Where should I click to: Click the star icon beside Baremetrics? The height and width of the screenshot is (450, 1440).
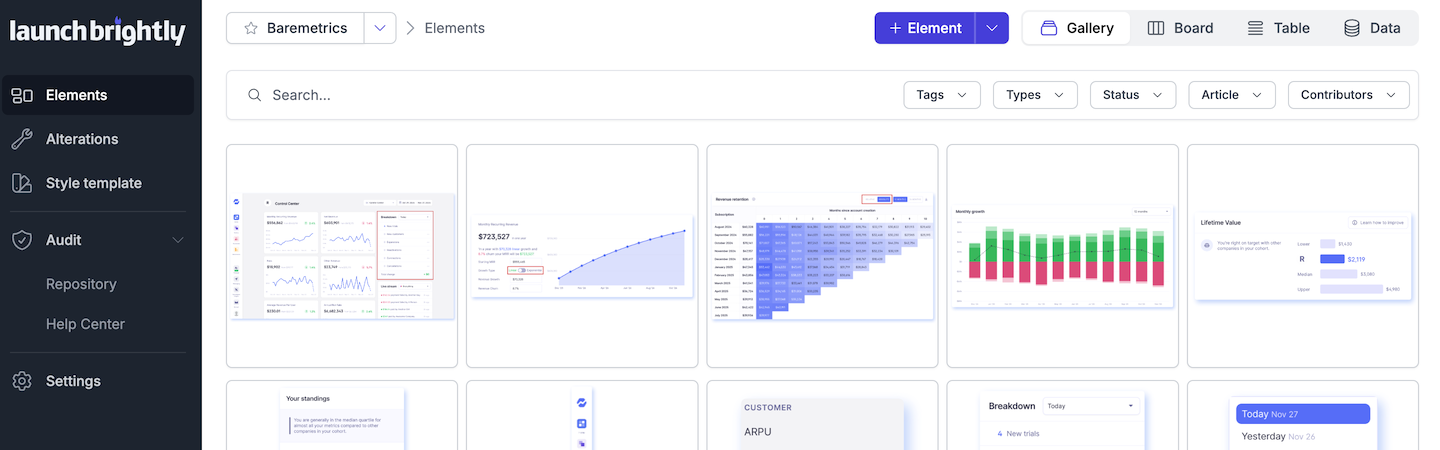pyautogui.click(x=251, y=28)
